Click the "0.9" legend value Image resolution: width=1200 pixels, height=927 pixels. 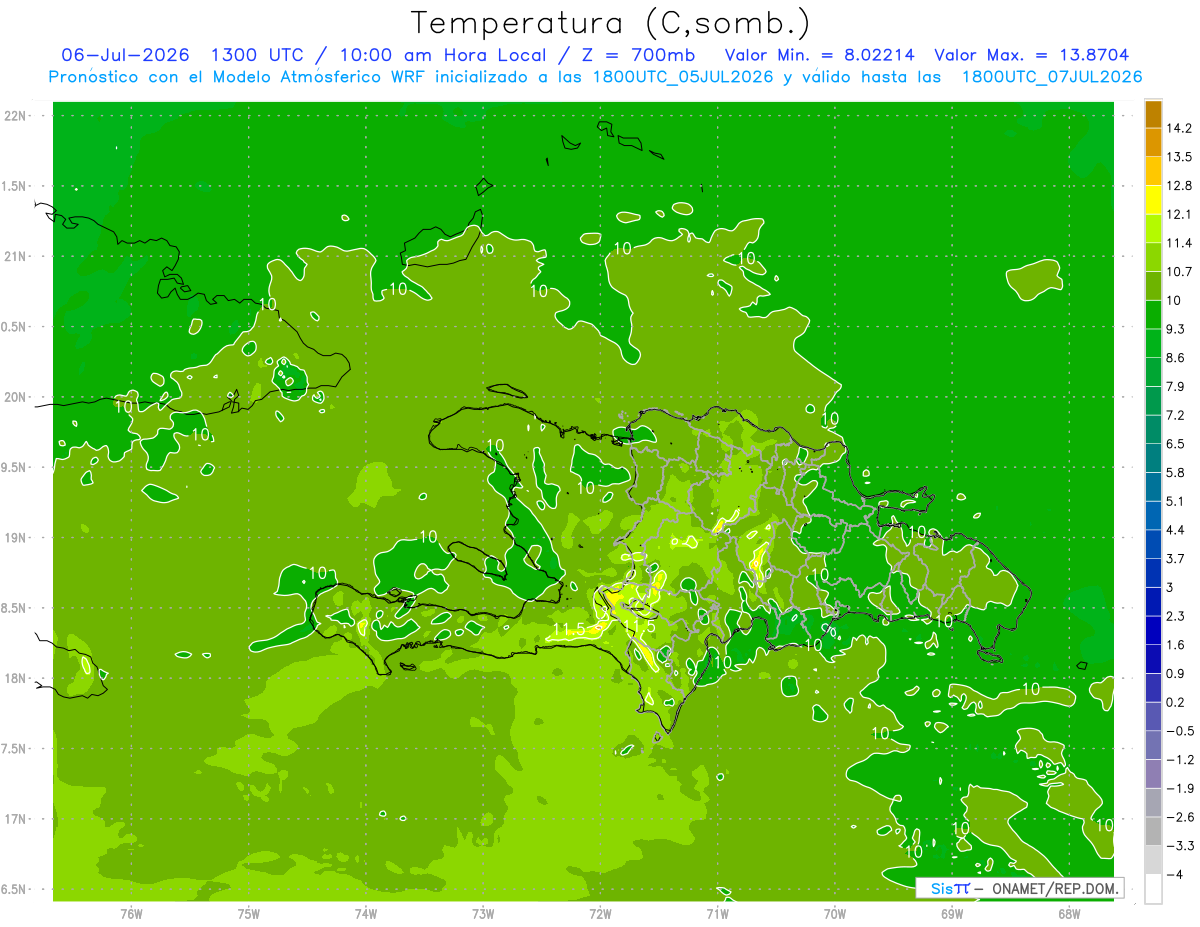pos(1177,673)
